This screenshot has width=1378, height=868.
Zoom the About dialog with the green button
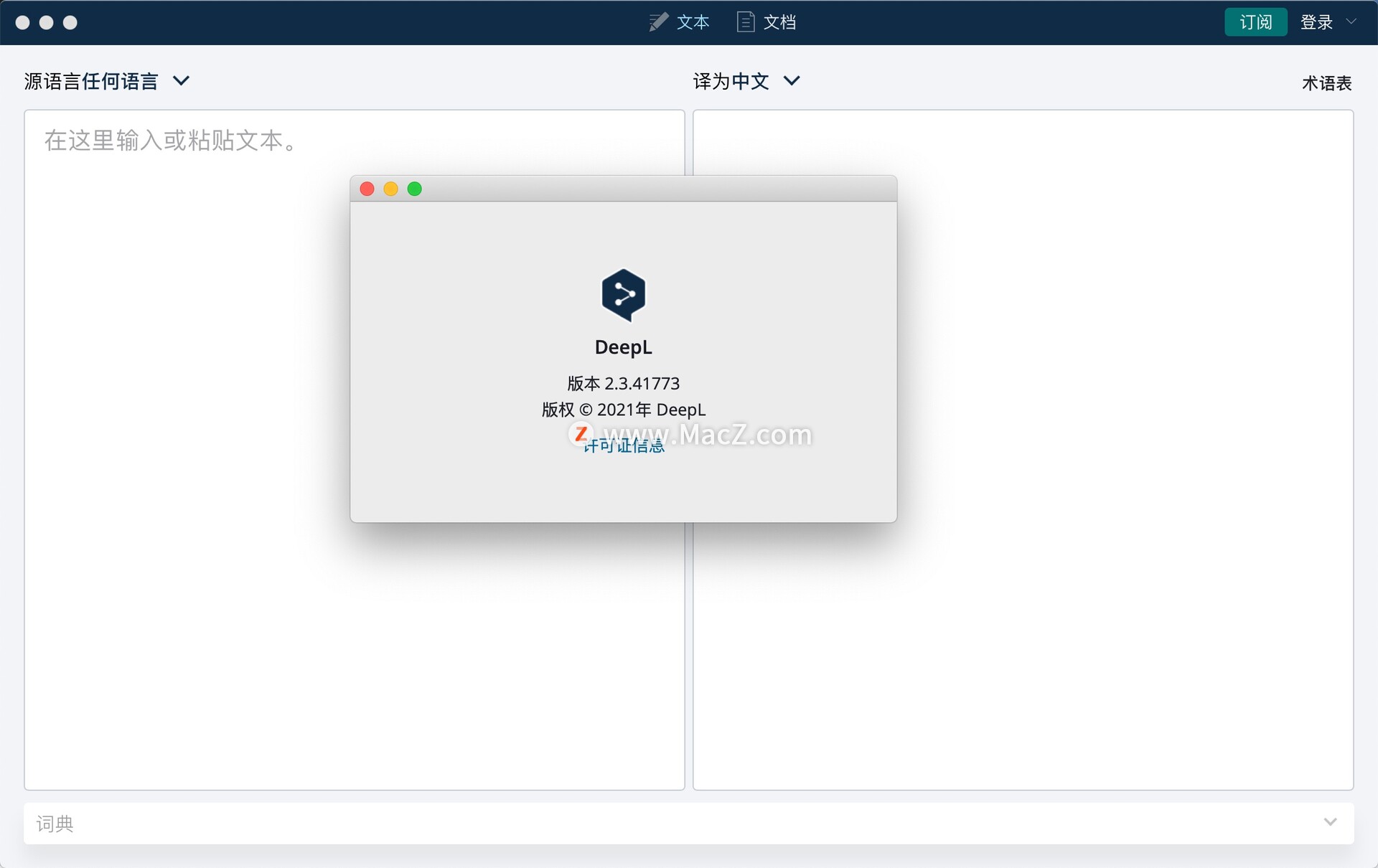click(414, 189)
